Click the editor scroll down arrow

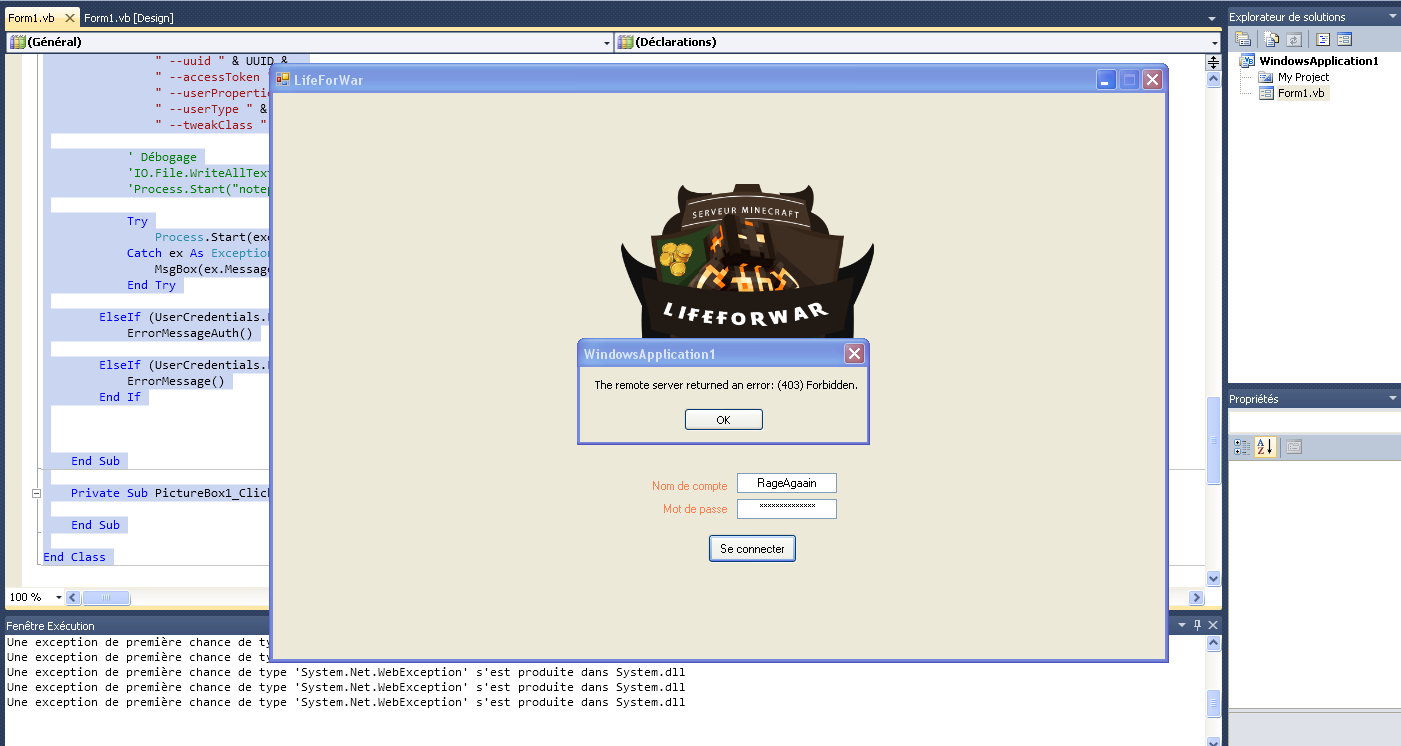(1213, 578)
